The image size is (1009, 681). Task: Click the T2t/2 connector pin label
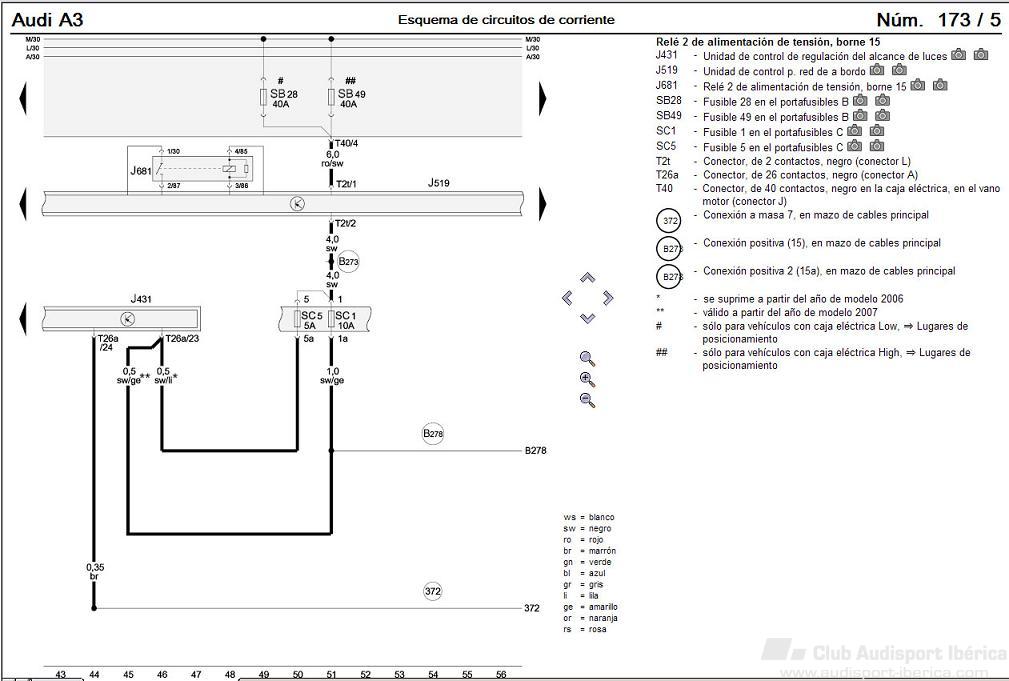pos(346,223)
